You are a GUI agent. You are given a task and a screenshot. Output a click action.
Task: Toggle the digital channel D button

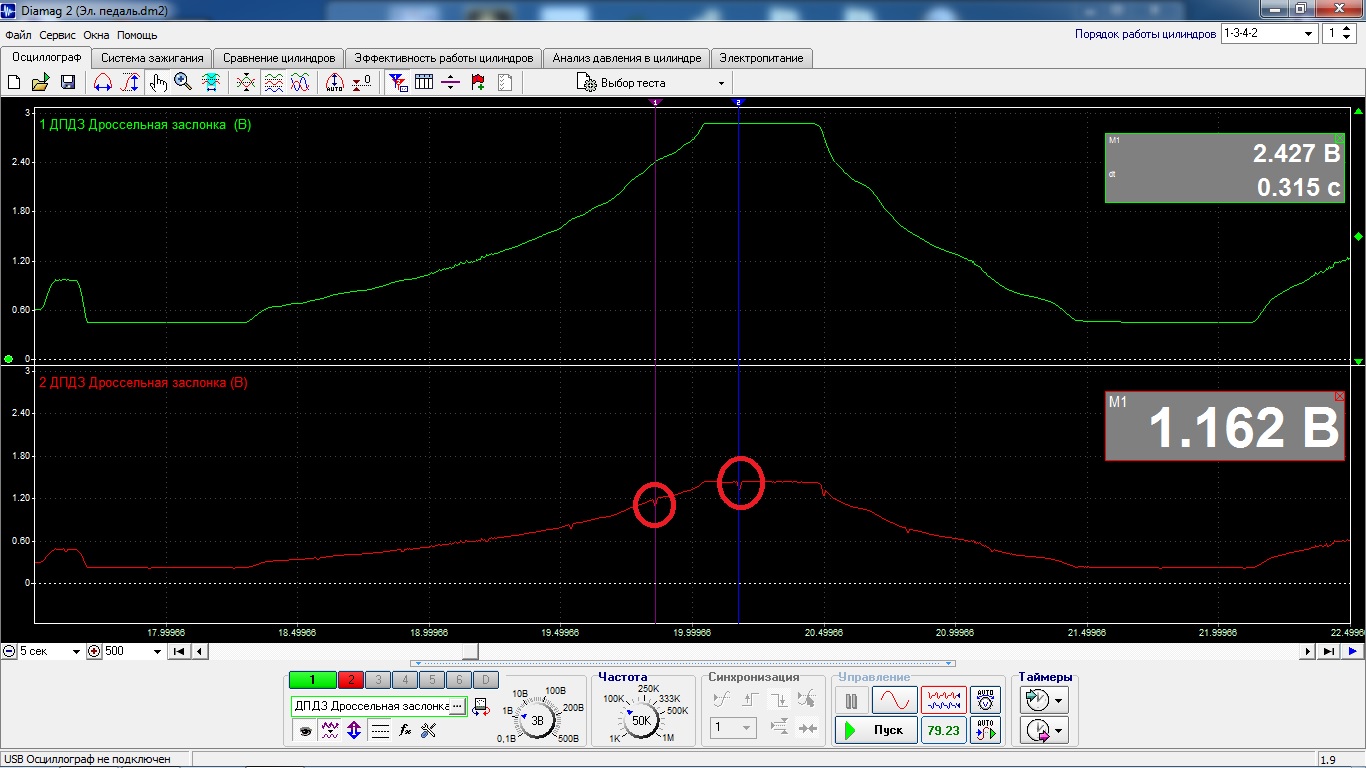coord(485,680)
